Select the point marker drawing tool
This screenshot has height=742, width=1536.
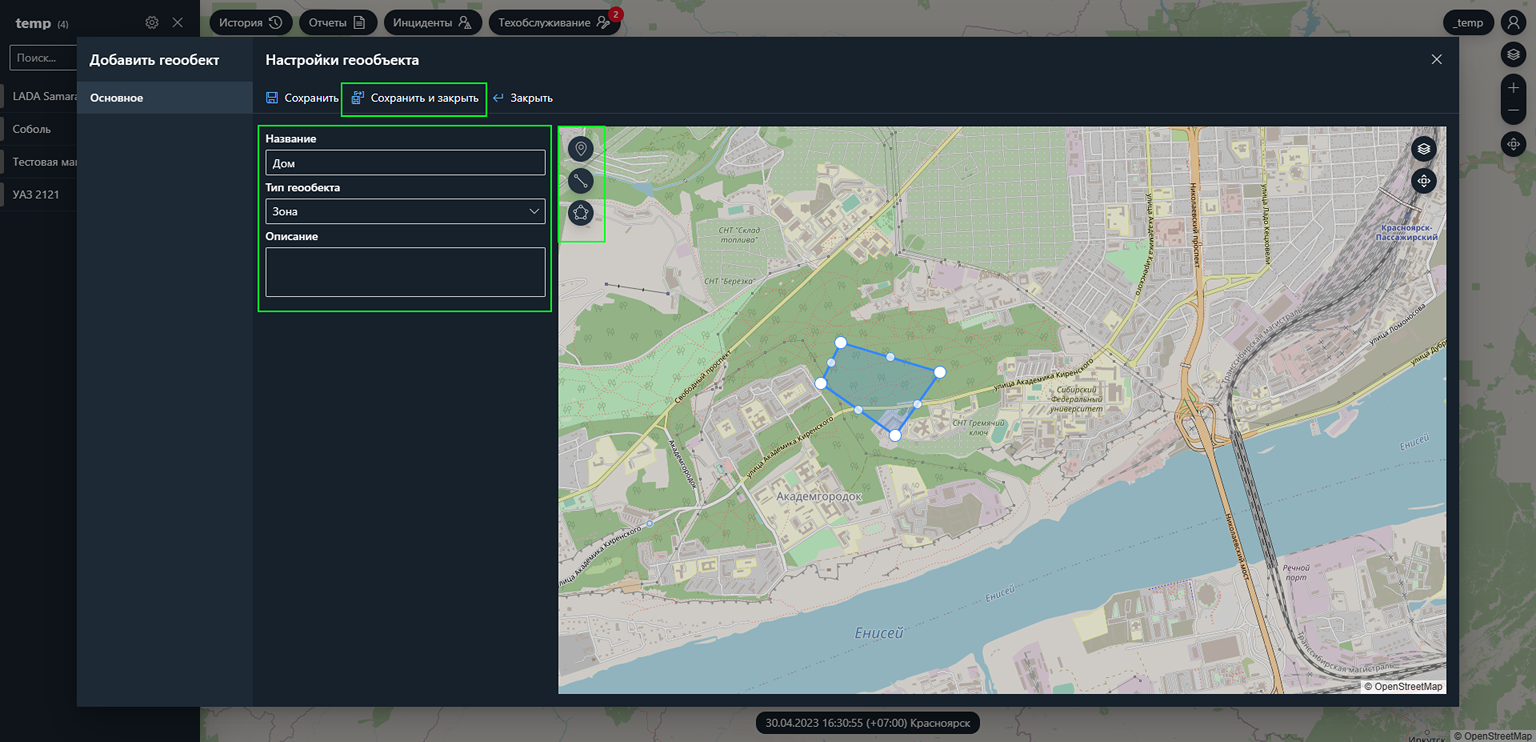click(x=580, y=149)
